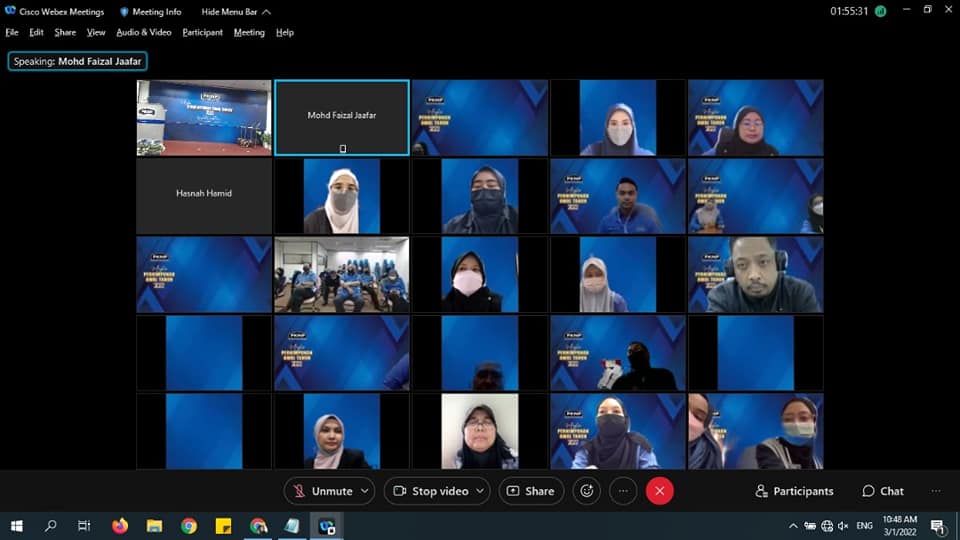Open the Meeting menu

(249, 32)
